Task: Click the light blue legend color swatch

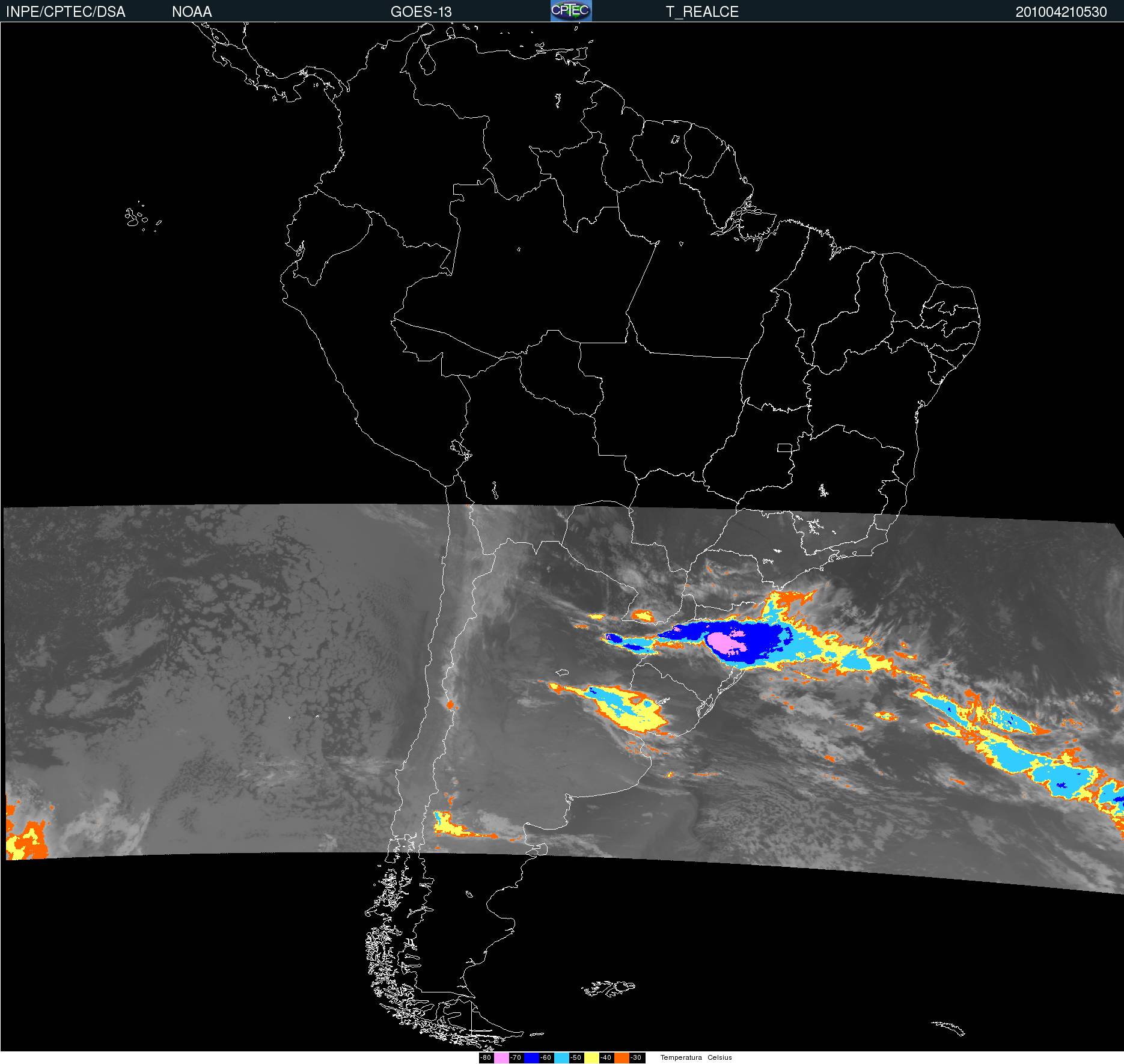Action: coord(561,1058)
